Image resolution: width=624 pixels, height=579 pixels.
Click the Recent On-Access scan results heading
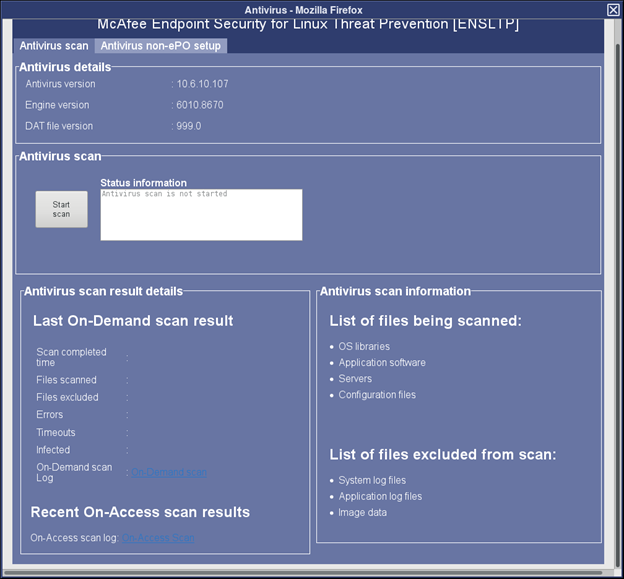point(140,512)
